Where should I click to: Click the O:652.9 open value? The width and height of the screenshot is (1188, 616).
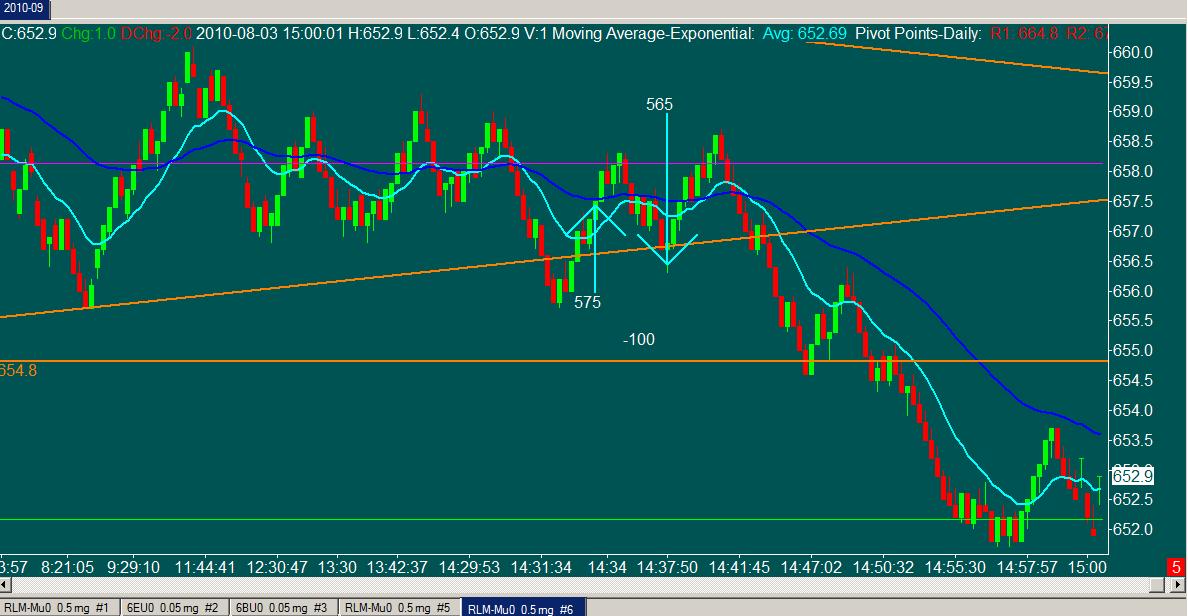pyautogui.click(x=491, y=33)
